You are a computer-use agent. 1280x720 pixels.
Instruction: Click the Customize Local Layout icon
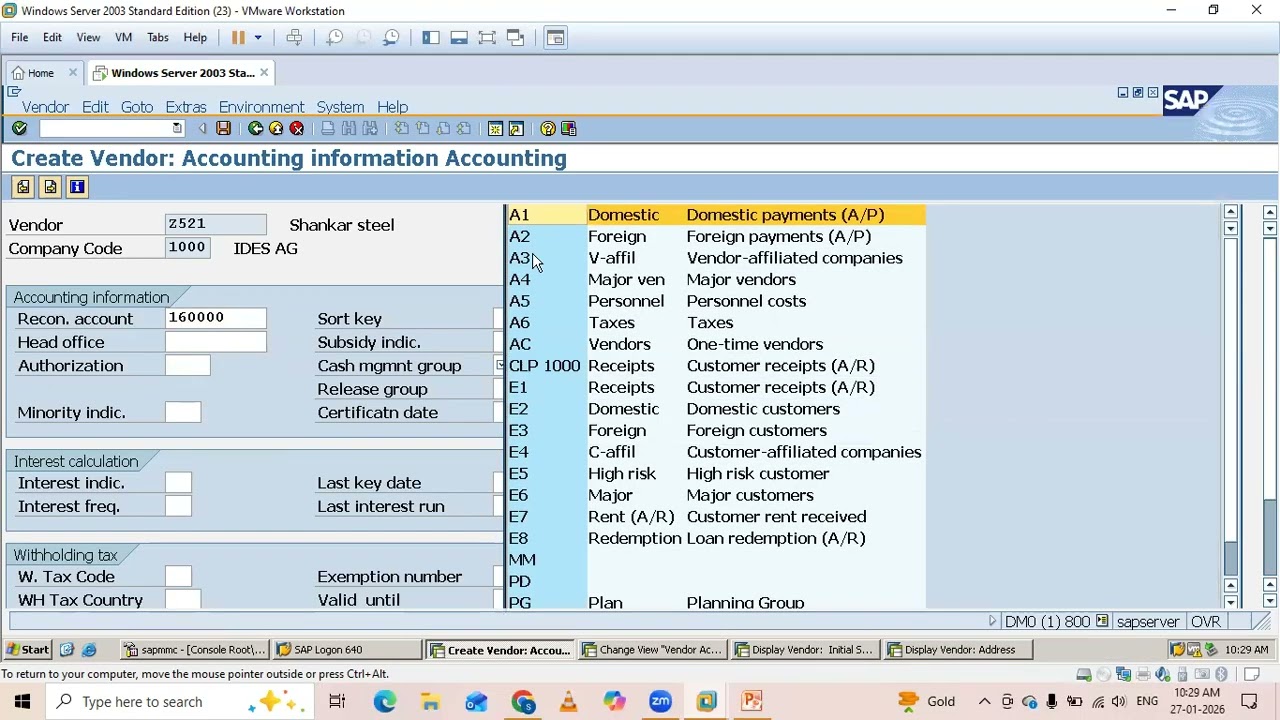(x=568, y=128)
